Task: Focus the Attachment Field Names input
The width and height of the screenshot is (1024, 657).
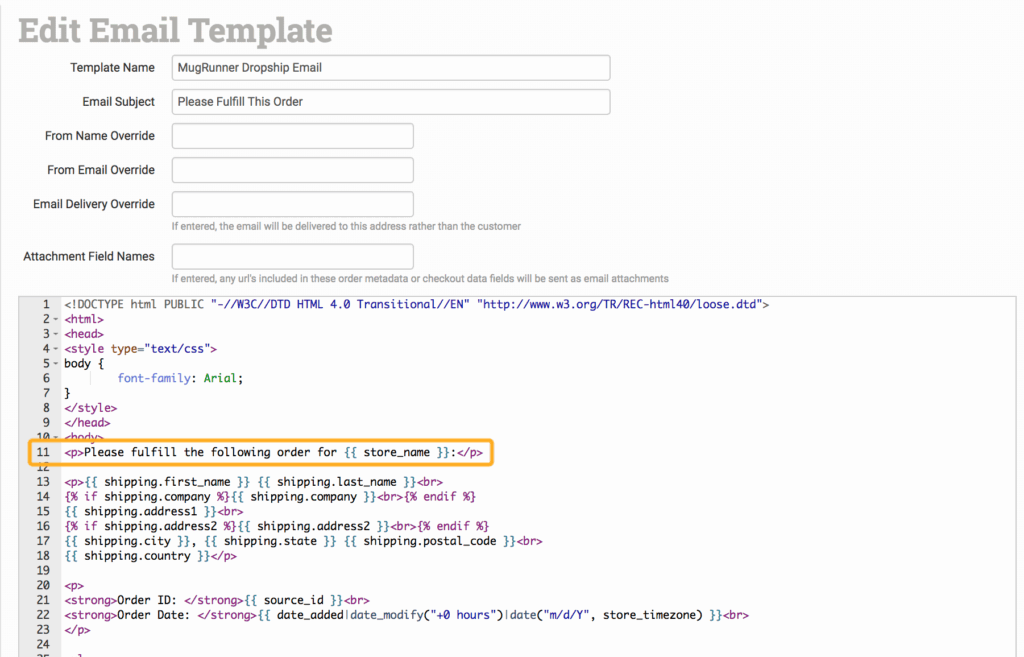Action: coord(293,257)
